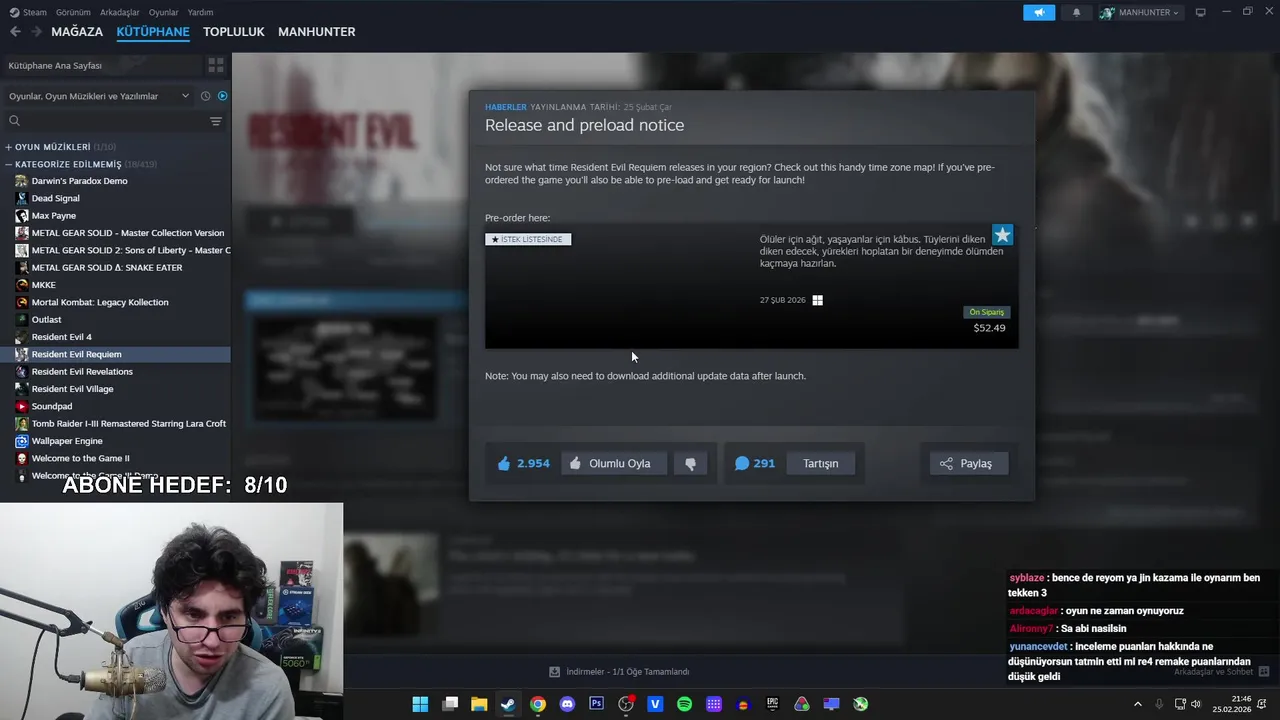Select Soundpad in library
Screen dimensions: 1280x720
click(x=52, y=406)
